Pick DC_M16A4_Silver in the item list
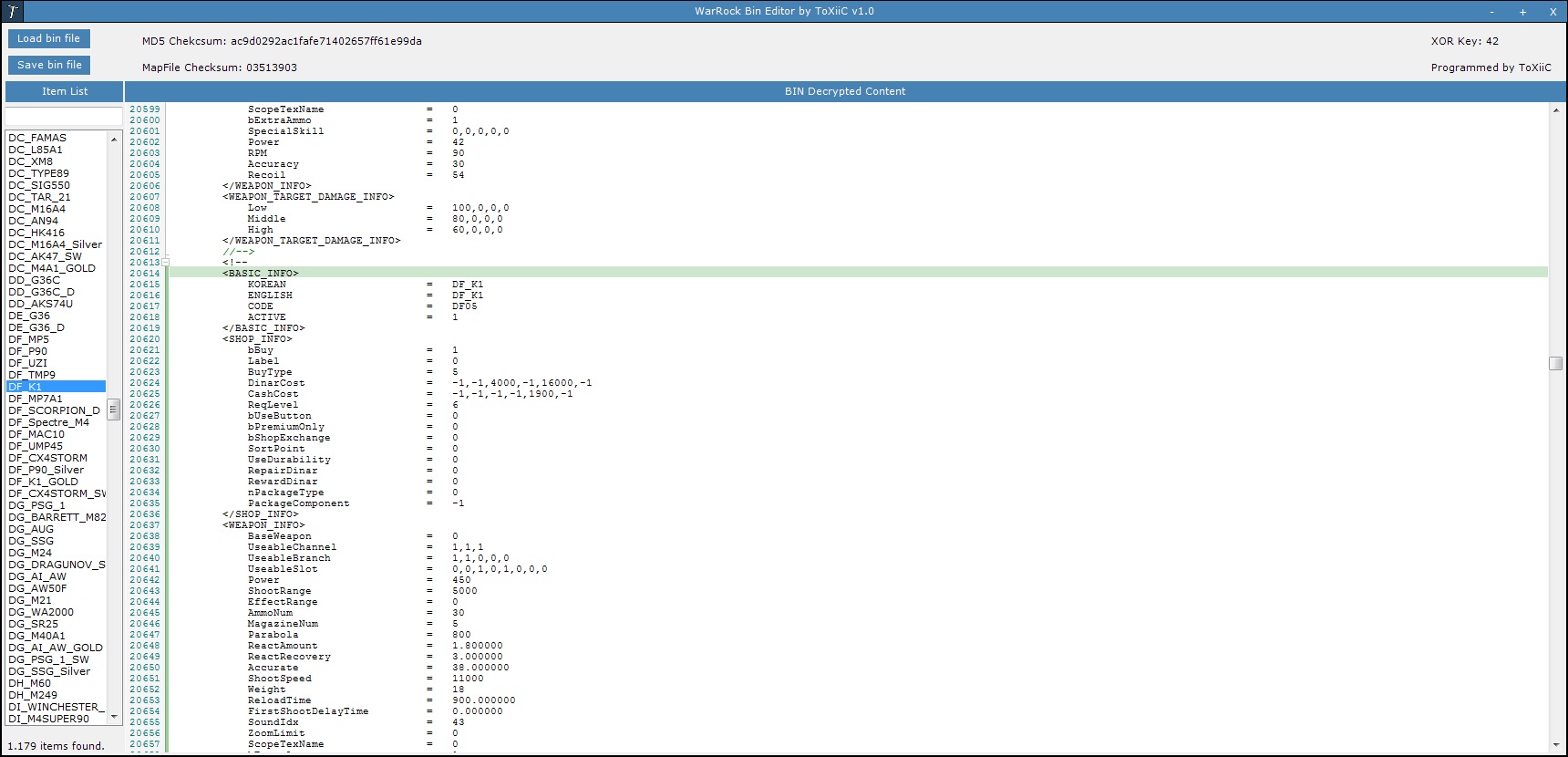1568x757 pixels. 56,244
